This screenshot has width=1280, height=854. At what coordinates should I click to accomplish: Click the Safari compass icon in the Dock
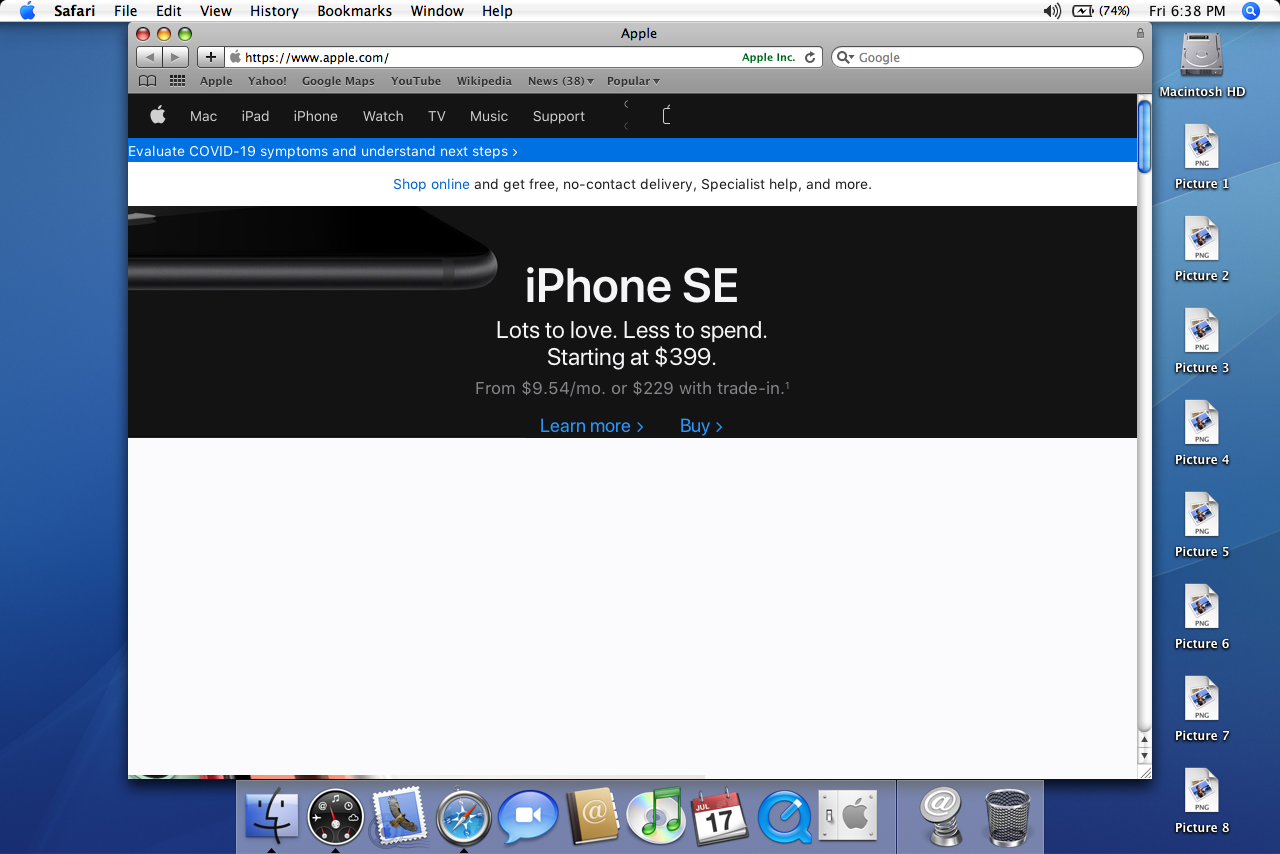pos(463,817)
